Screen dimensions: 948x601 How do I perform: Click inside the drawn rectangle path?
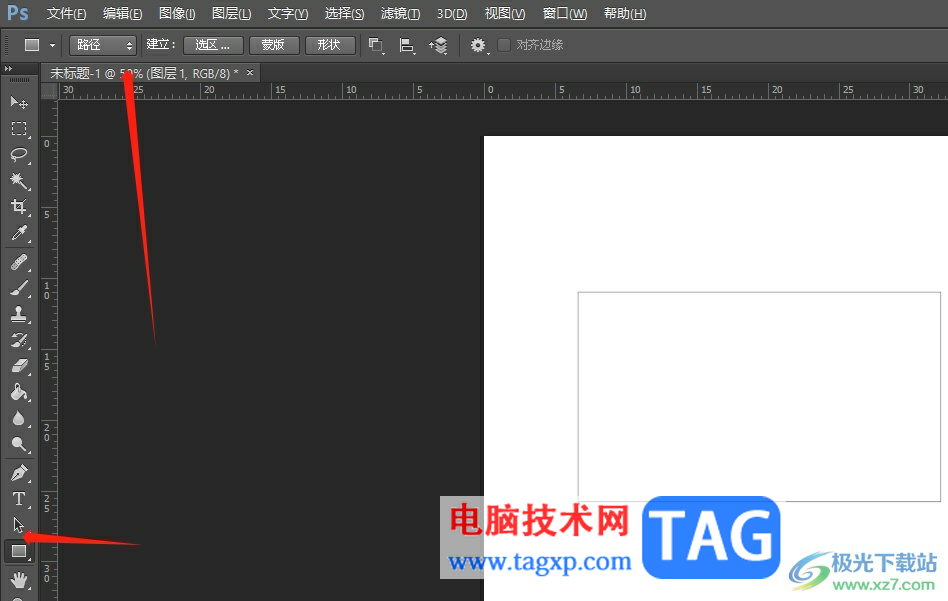point(759,397)
